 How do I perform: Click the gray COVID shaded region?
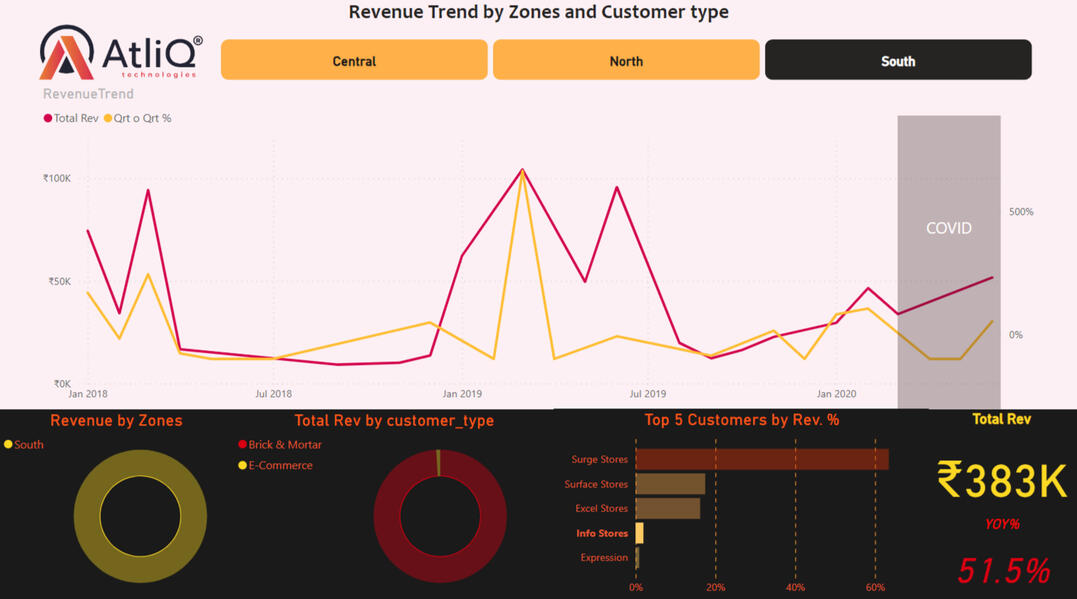(x=948, y=300)
